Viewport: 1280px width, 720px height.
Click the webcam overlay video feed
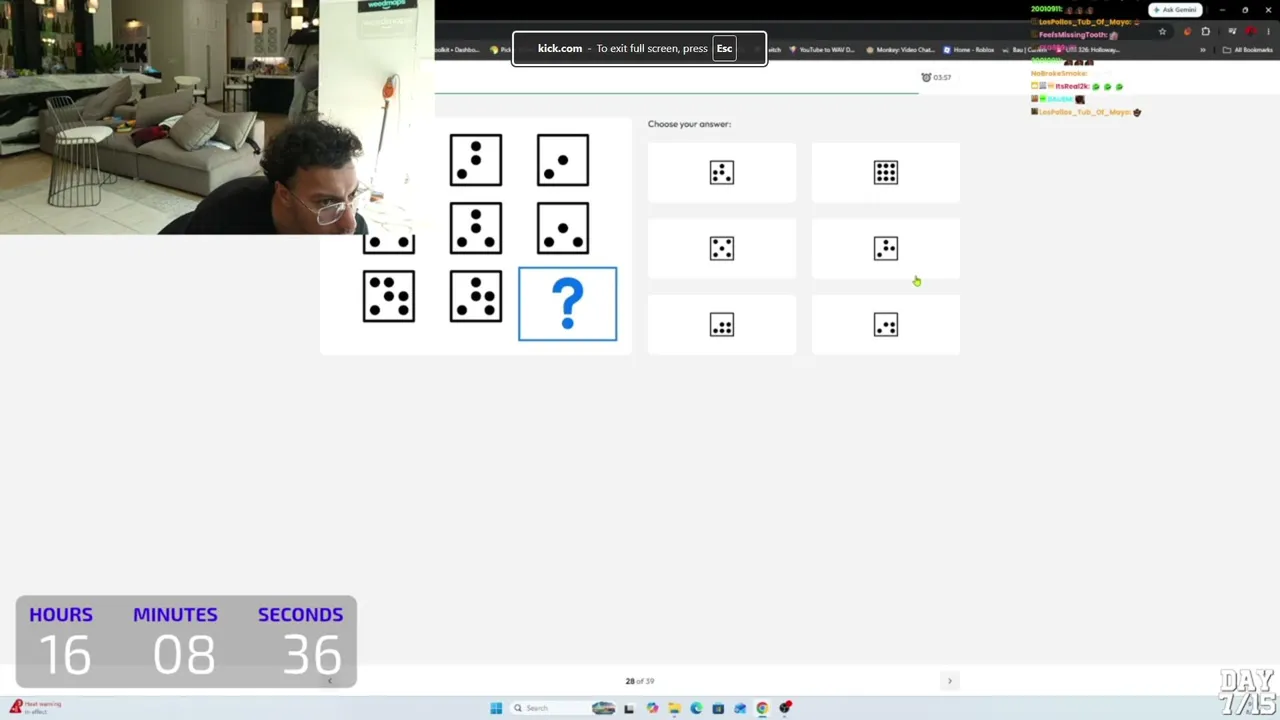tap(217, 117)
